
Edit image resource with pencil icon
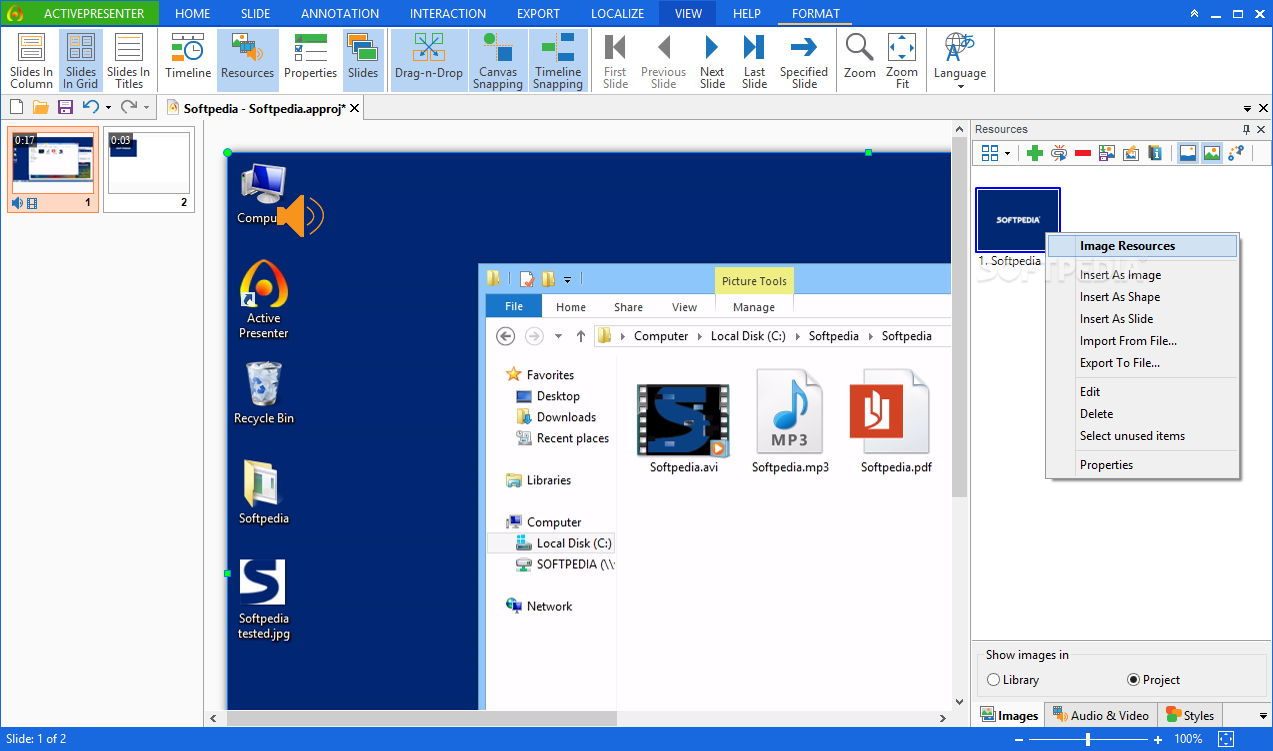1131,153
